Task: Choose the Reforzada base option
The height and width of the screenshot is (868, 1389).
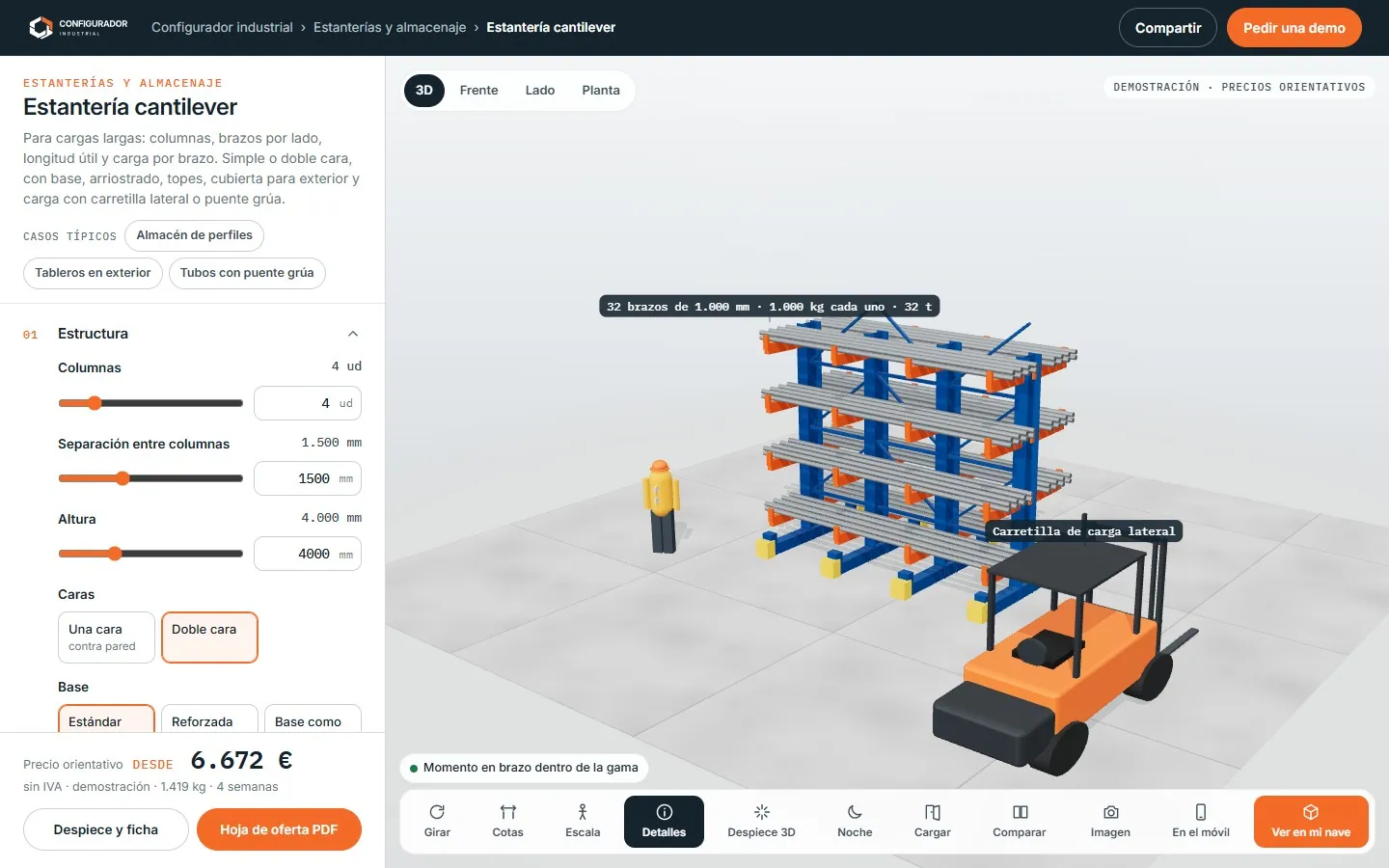Action: 209,719
